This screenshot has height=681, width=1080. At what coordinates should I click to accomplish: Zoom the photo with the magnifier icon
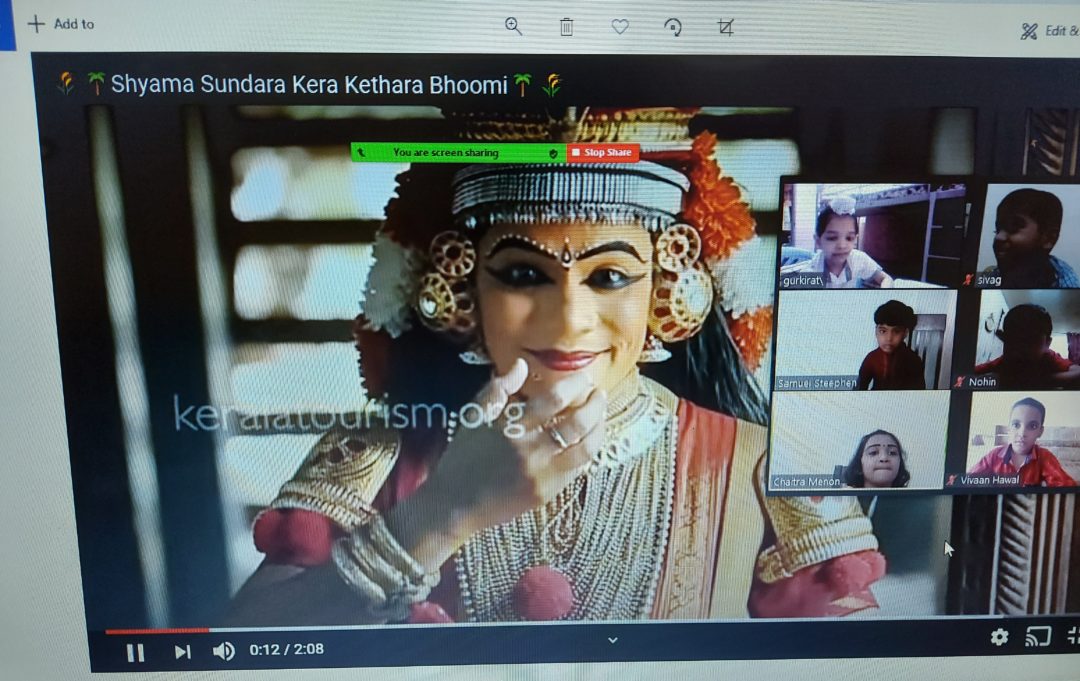point(513,27)
